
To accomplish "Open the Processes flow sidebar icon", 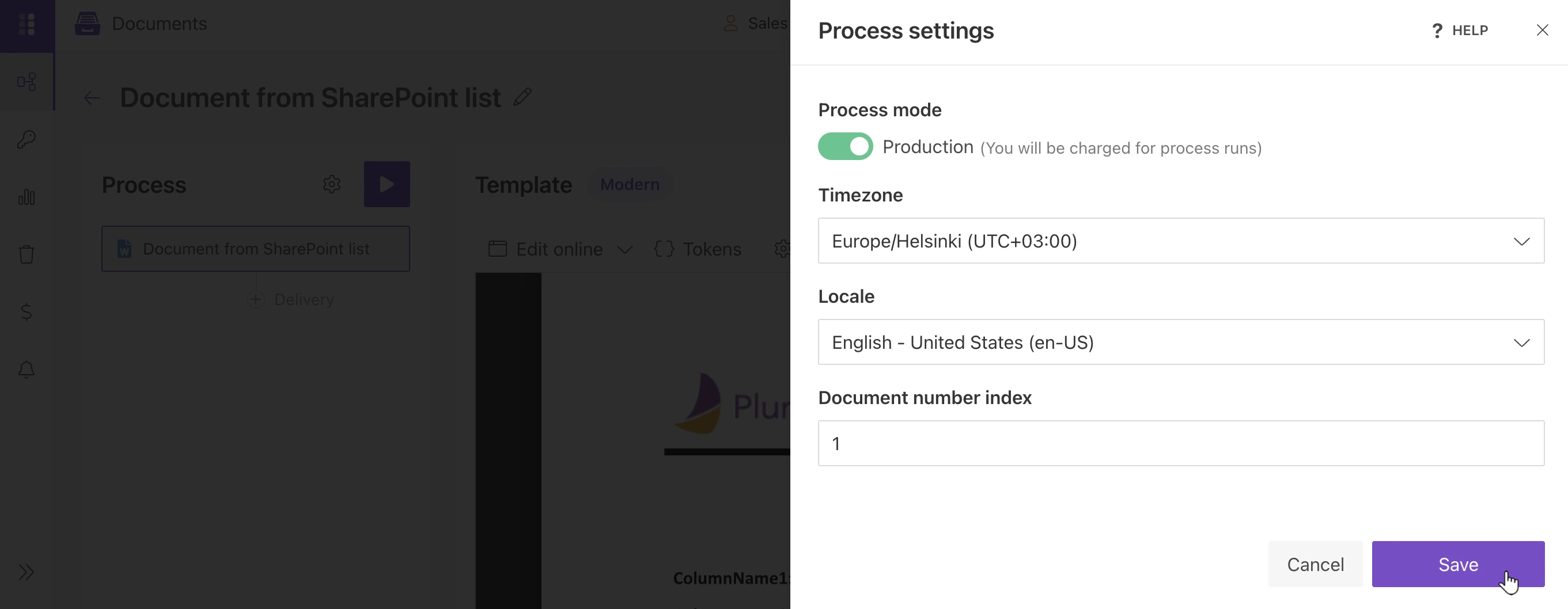I will point(26,82).
